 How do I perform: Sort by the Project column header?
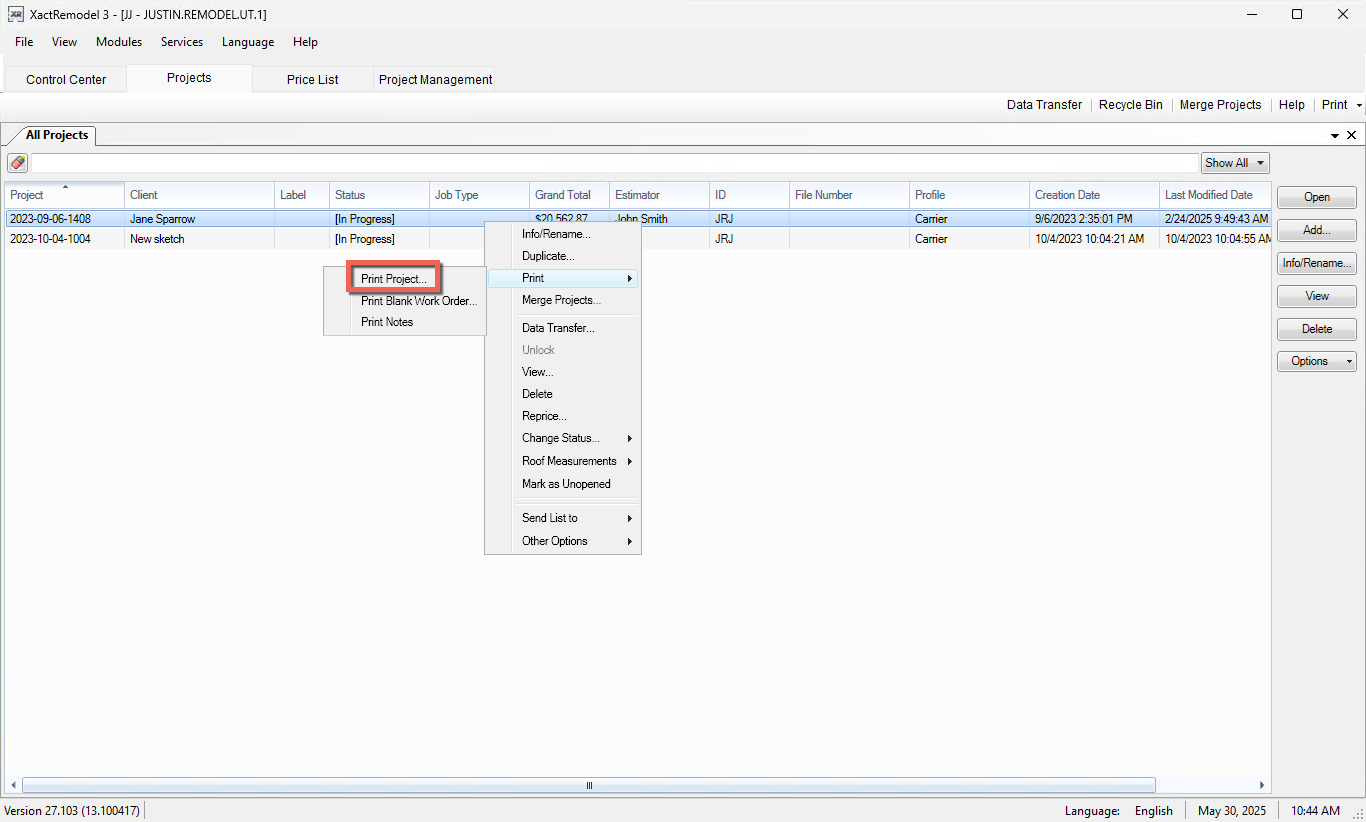(65, 195)
